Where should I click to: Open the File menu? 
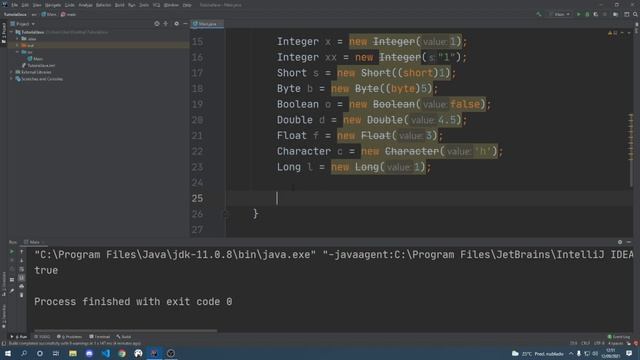[15, 5]
